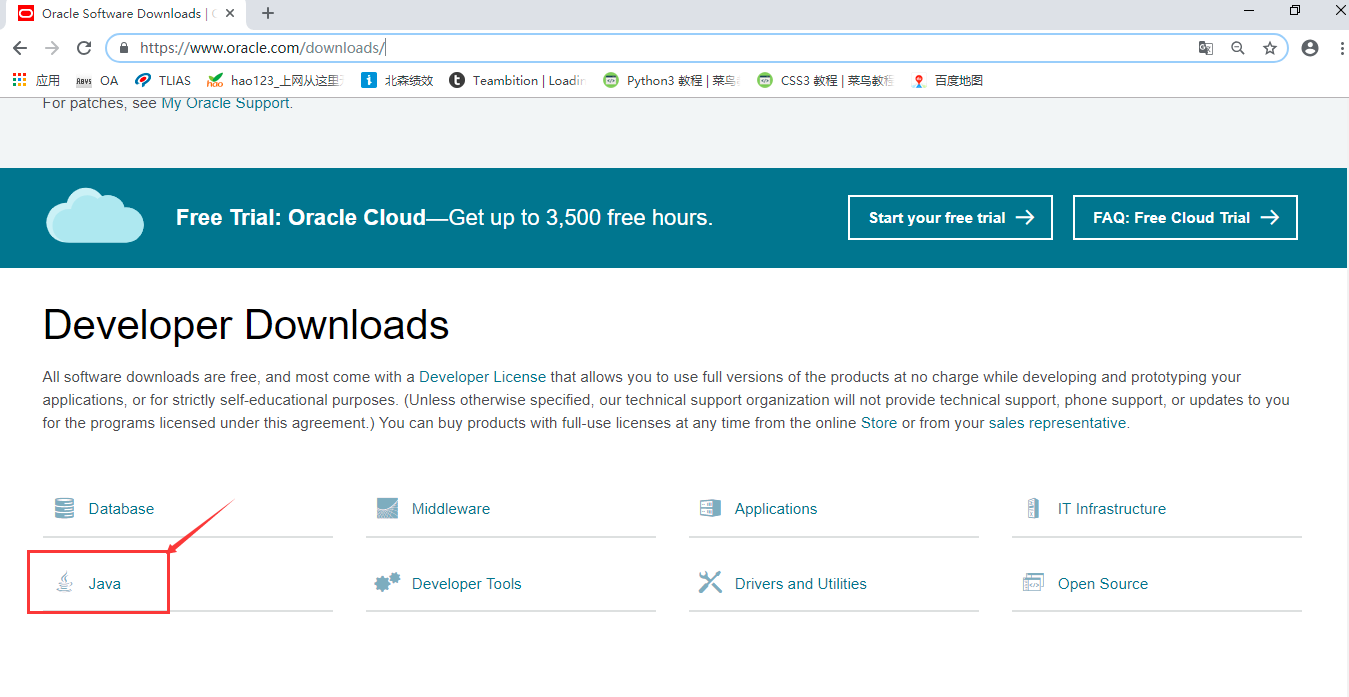Open the Applications downloads link
Image resolution: width=1349 pixels, height=697 pixels.
click(x=776, y=509)
